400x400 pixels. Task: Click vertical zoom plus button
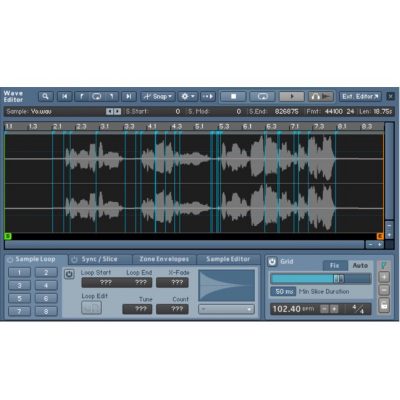(389, 235)
